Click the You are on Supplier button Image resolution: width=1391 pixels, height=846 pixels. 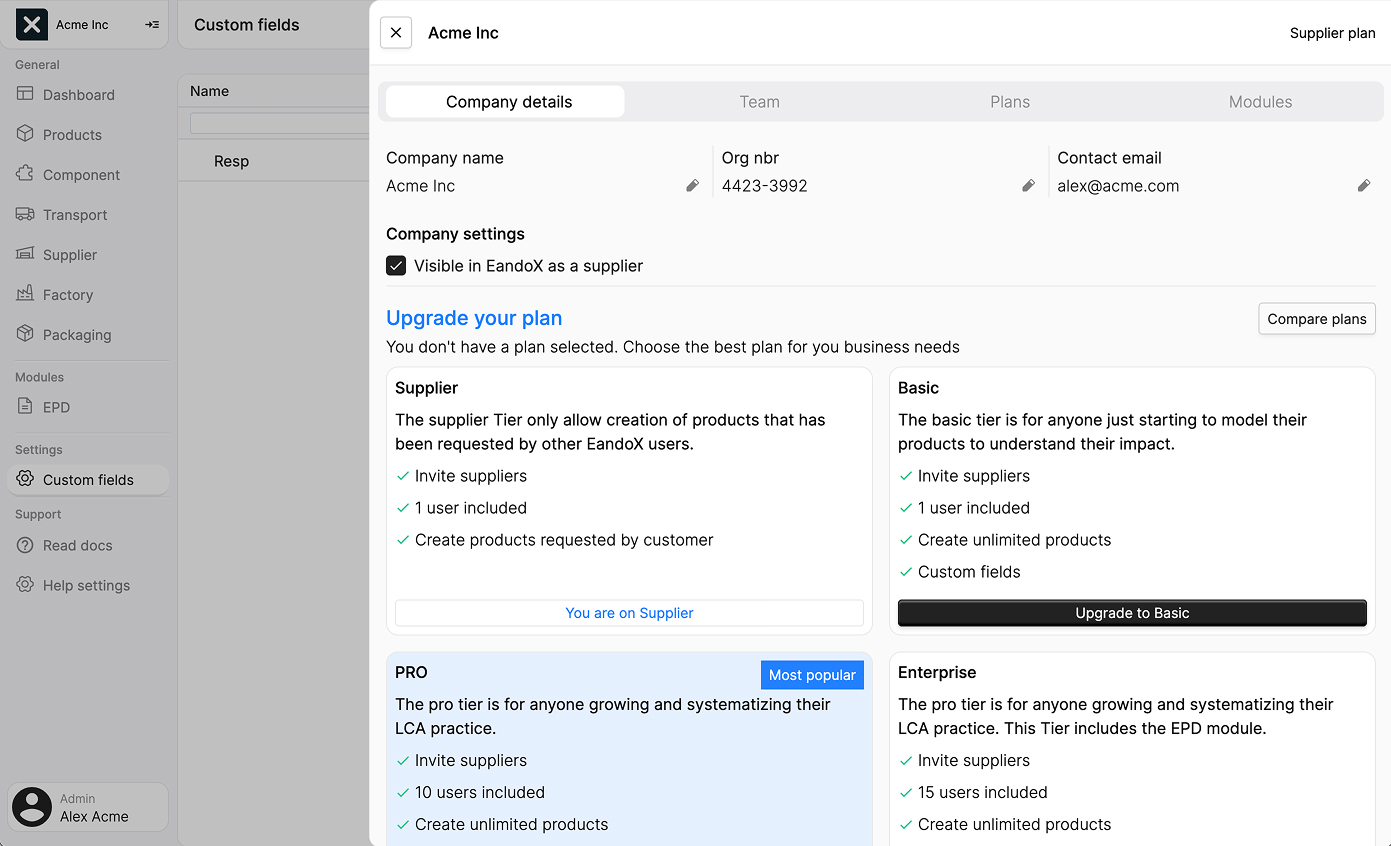tap(629, 613)
